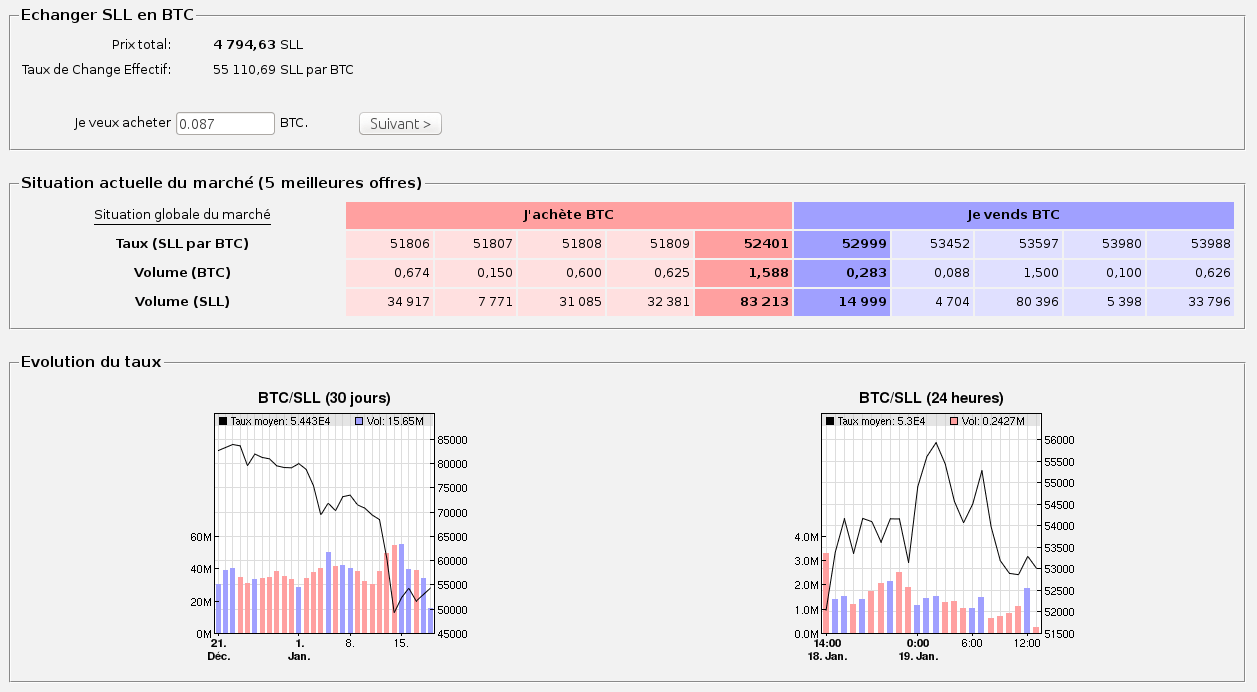This screenshot has height=692, width=1257.
Task: Select sell offer at rate 53452
Action: coord(932,244)
